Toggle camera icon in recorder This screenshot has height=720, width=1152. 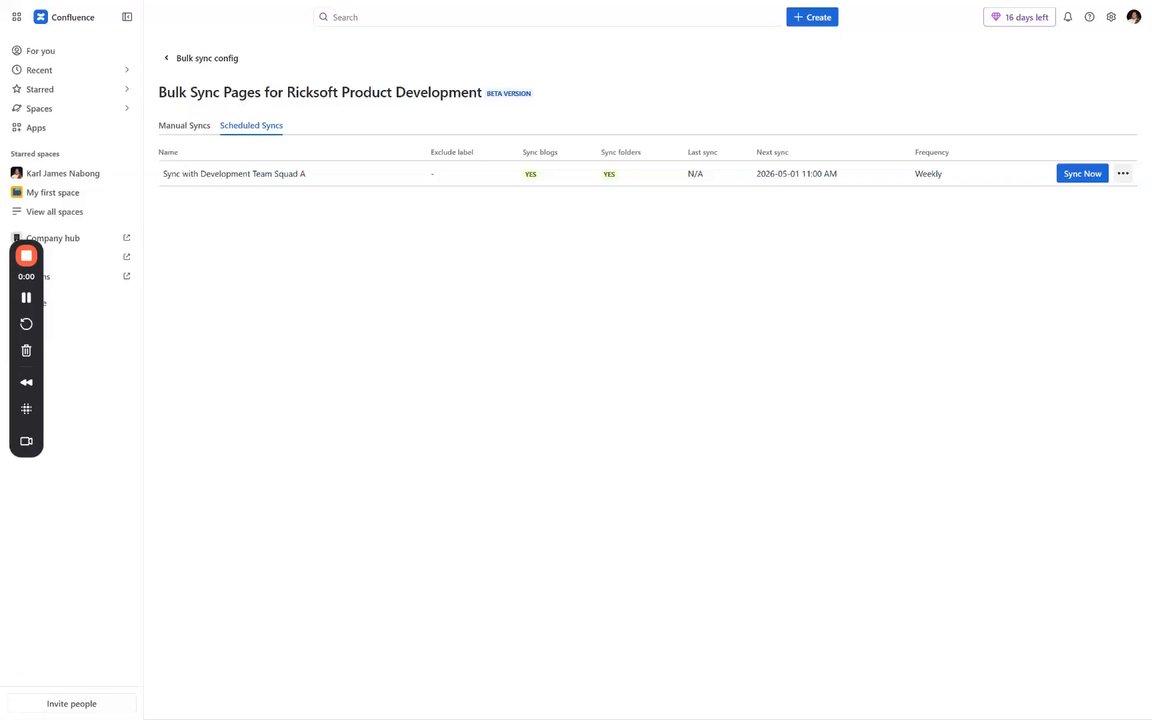[x=26, y=442]
